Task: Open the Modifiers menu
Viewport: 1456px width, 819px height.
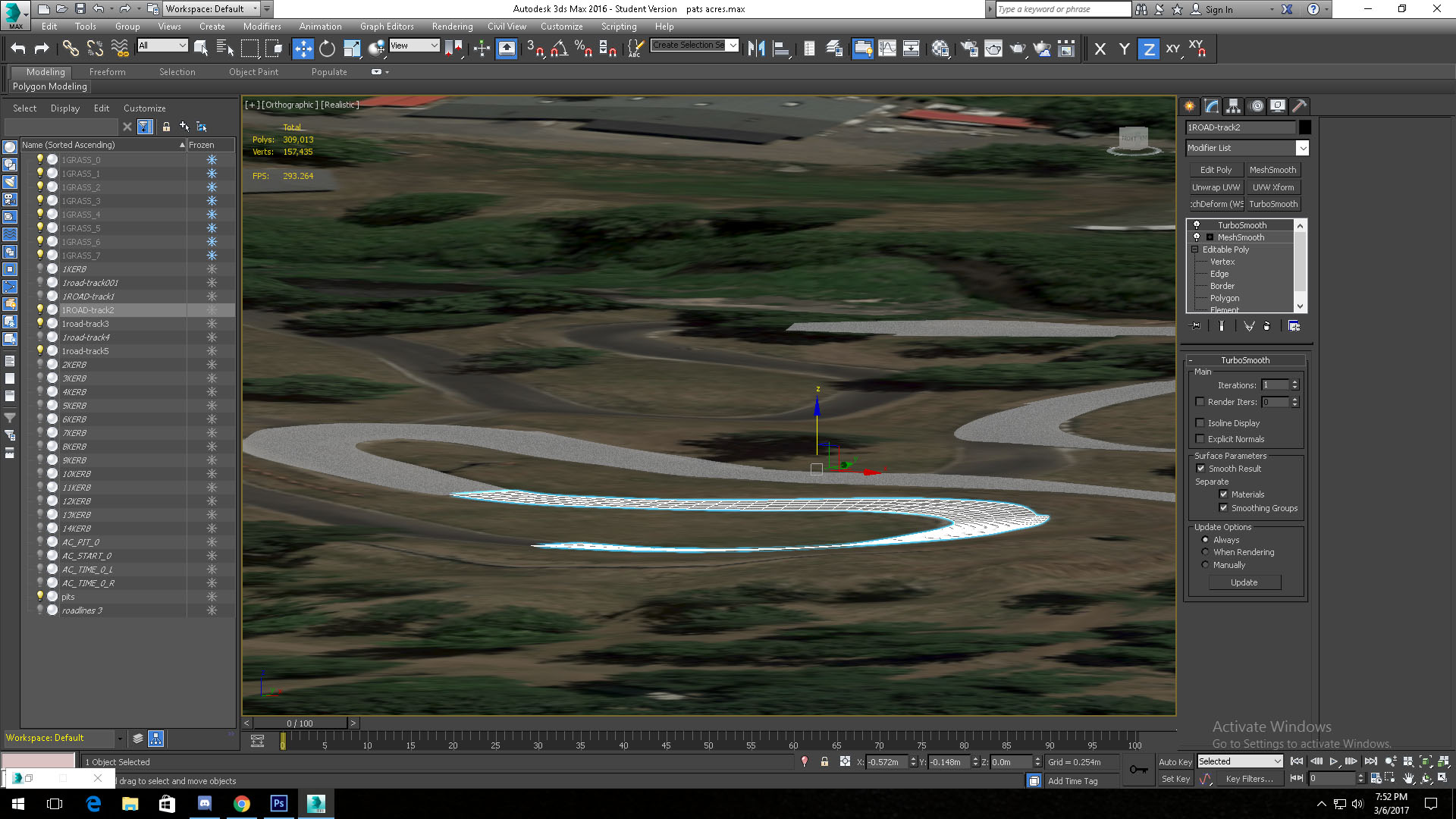Action: tap(262, 27)
